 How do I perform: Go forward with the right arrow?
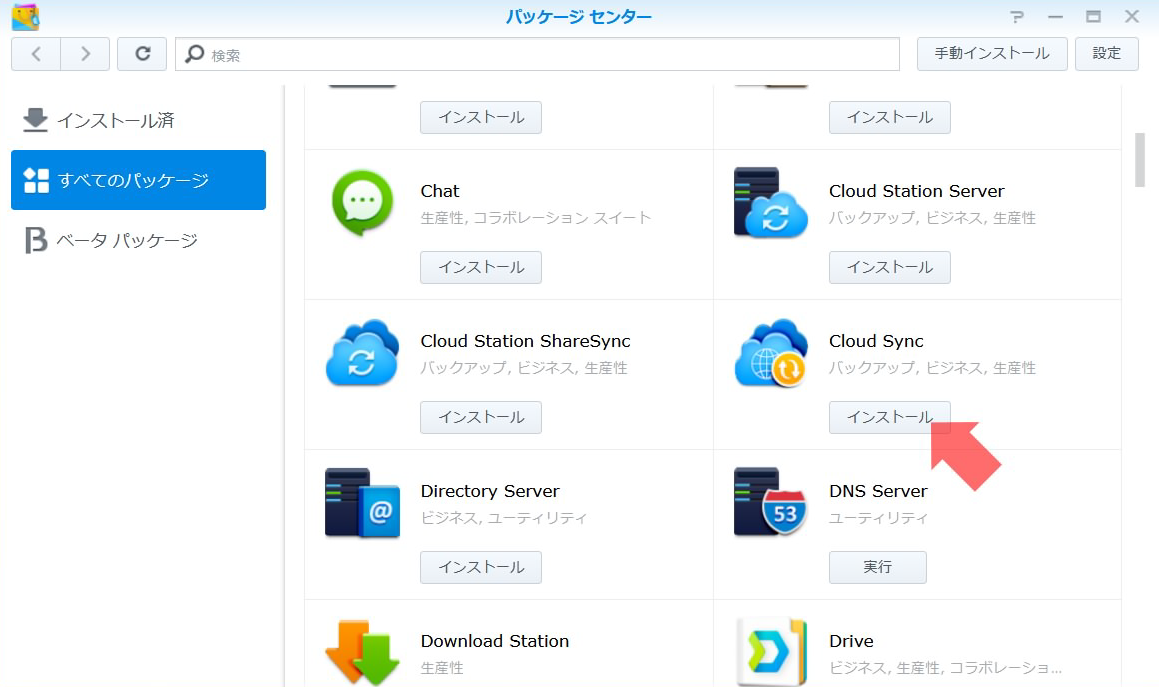pos(85,54)
